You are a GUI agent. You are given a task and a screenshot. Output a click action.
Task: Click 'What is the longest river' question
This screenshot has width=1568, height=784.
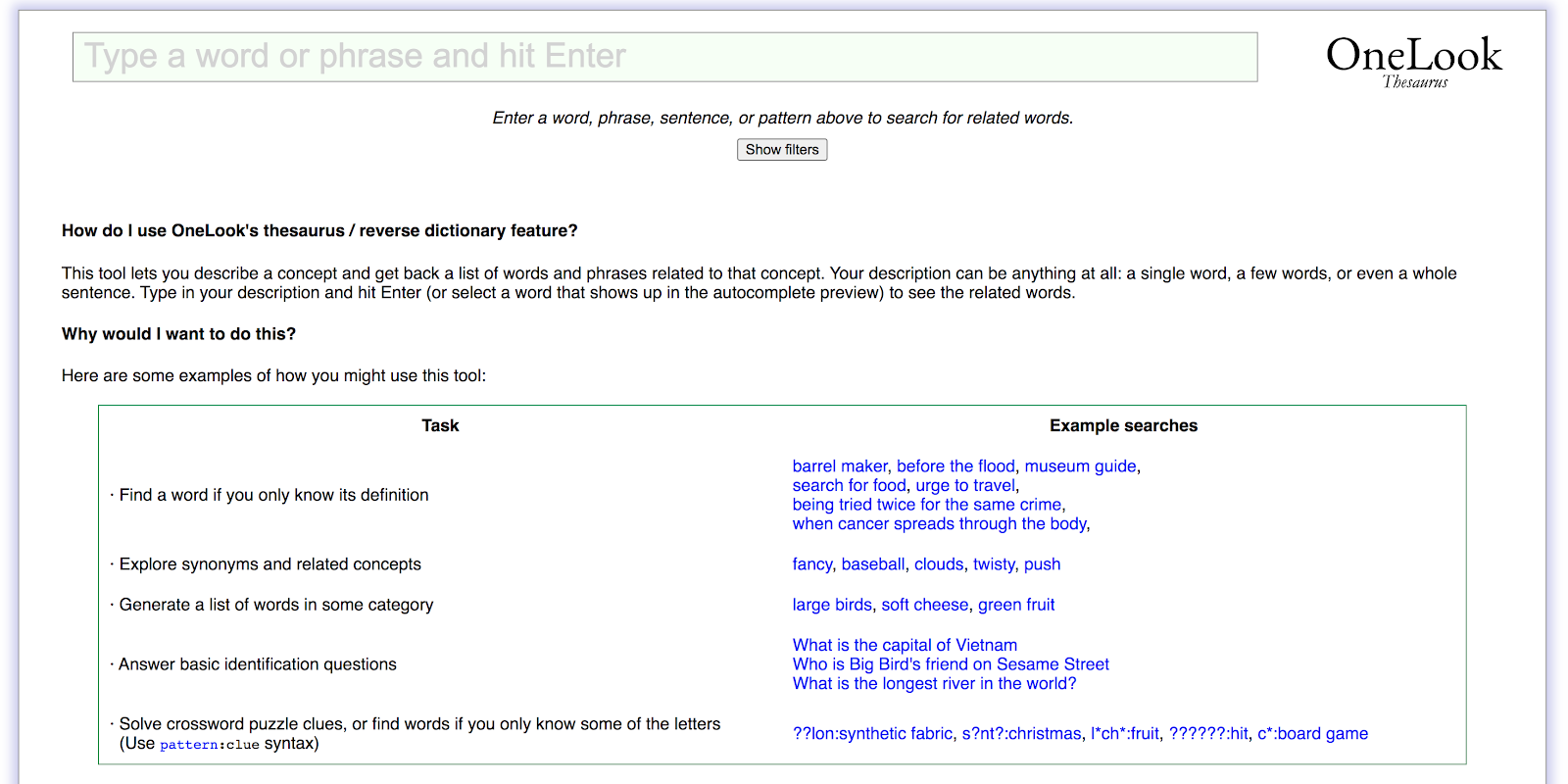(x=934, y=683)
